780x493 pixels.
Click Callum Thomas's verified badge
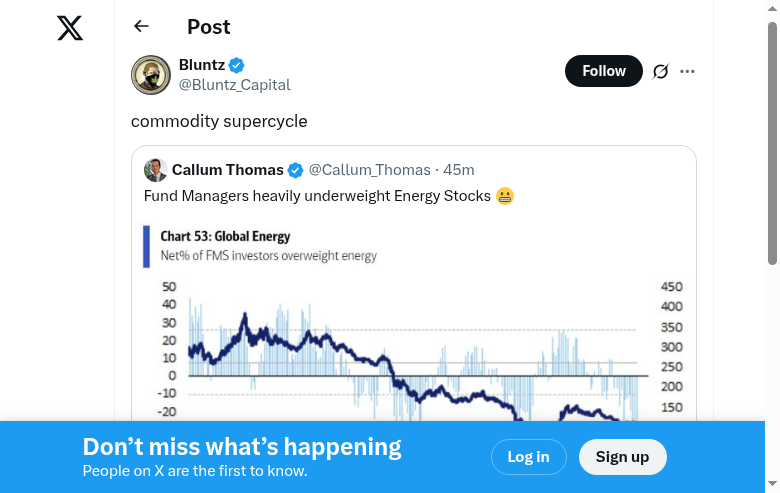(x=296, y=170)
